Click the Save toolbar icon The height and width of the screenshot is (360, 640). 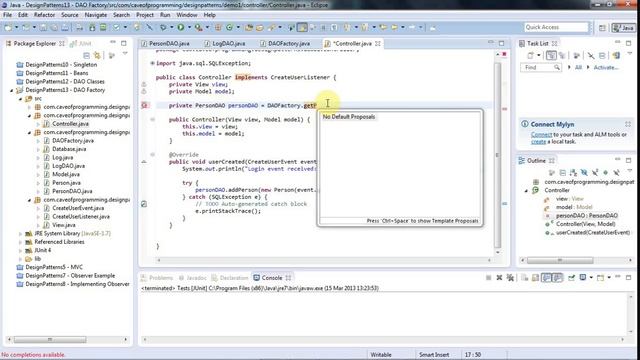click(x=43, y=27)
